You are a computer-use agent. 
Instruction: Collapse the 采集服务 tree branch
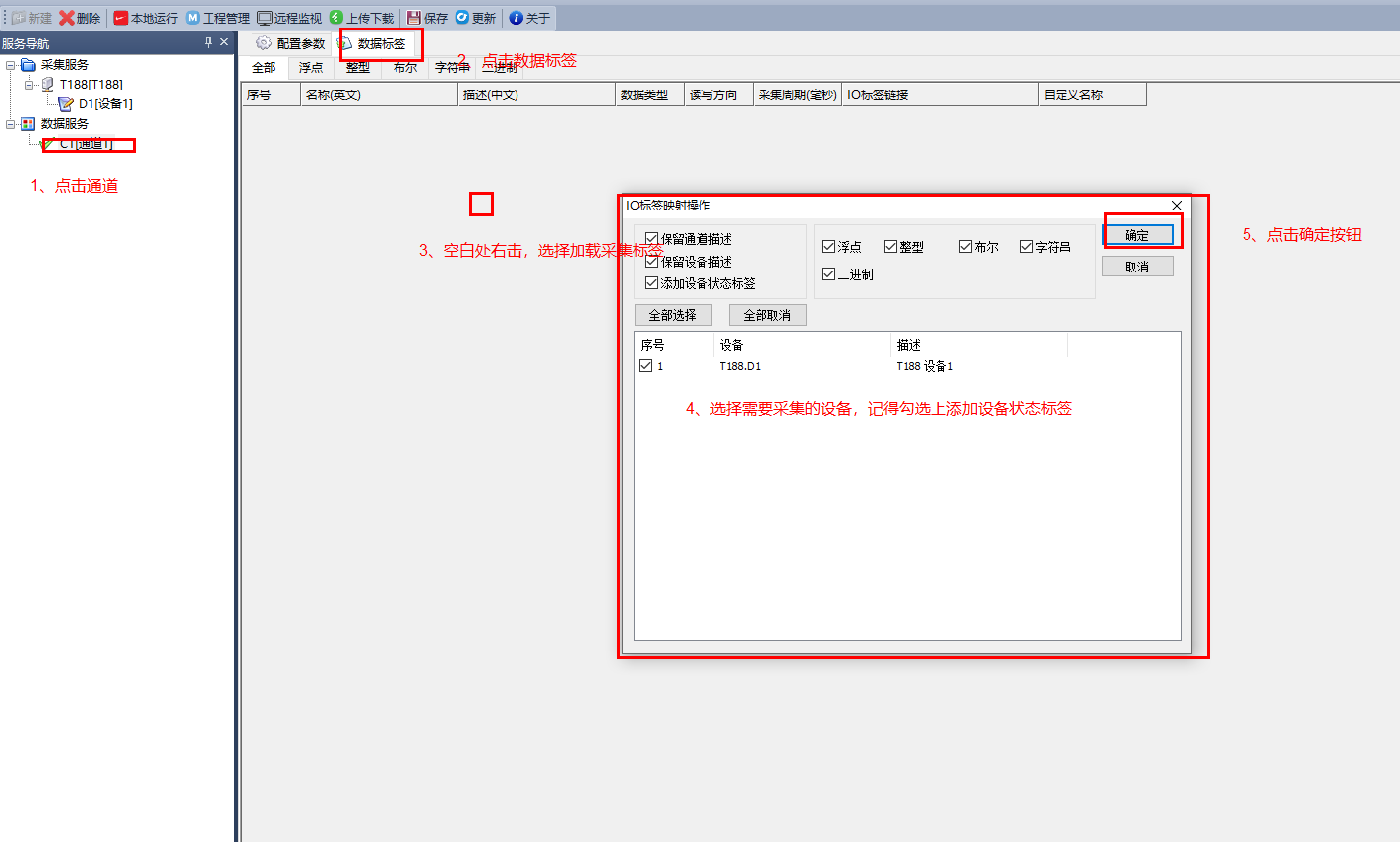tap(11, 65)
